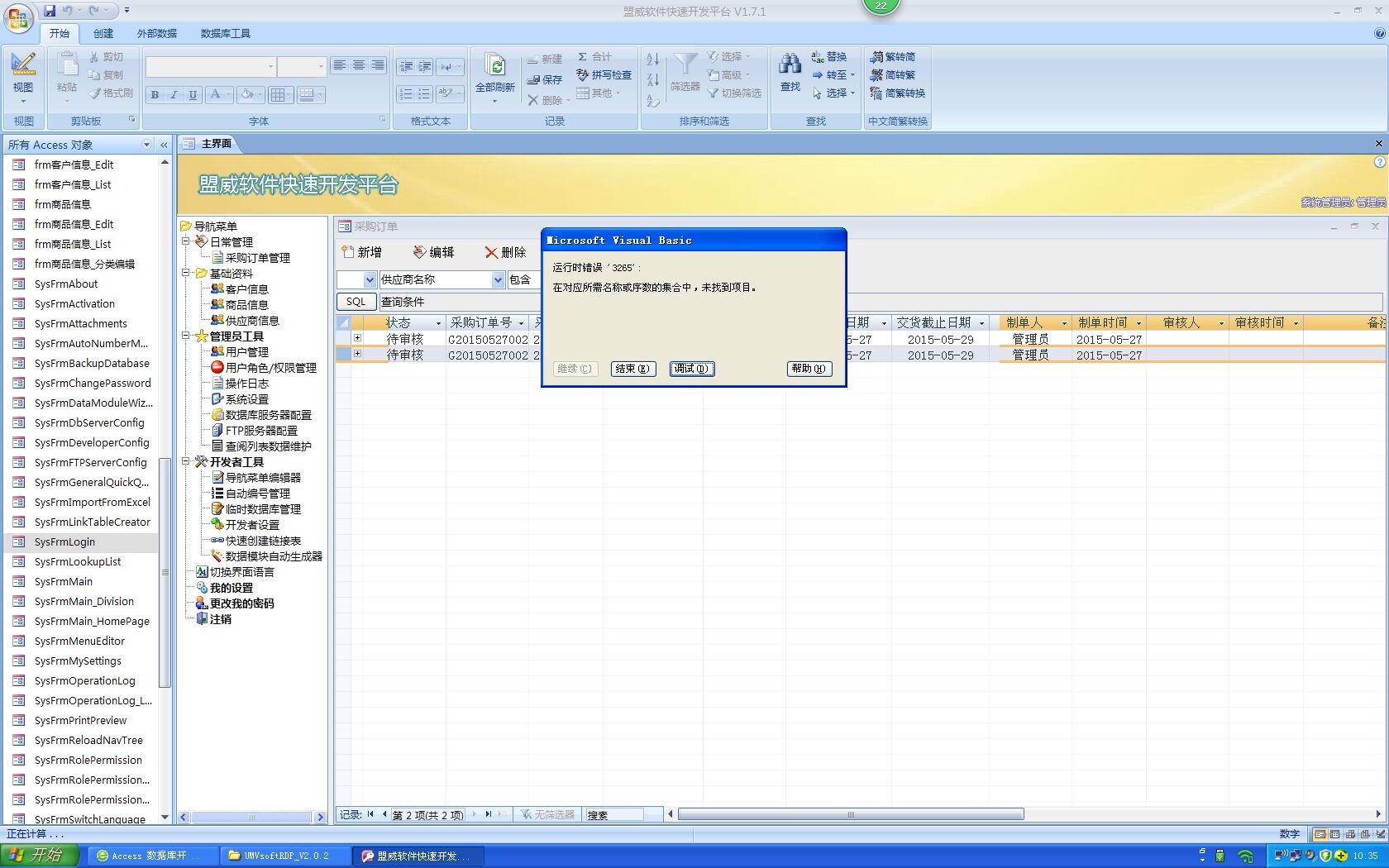This screenshot has height=868, width=1389.
Task: Switch to UMVsoftRDP_V2.0.2 taskbar item
Action: 285,856
